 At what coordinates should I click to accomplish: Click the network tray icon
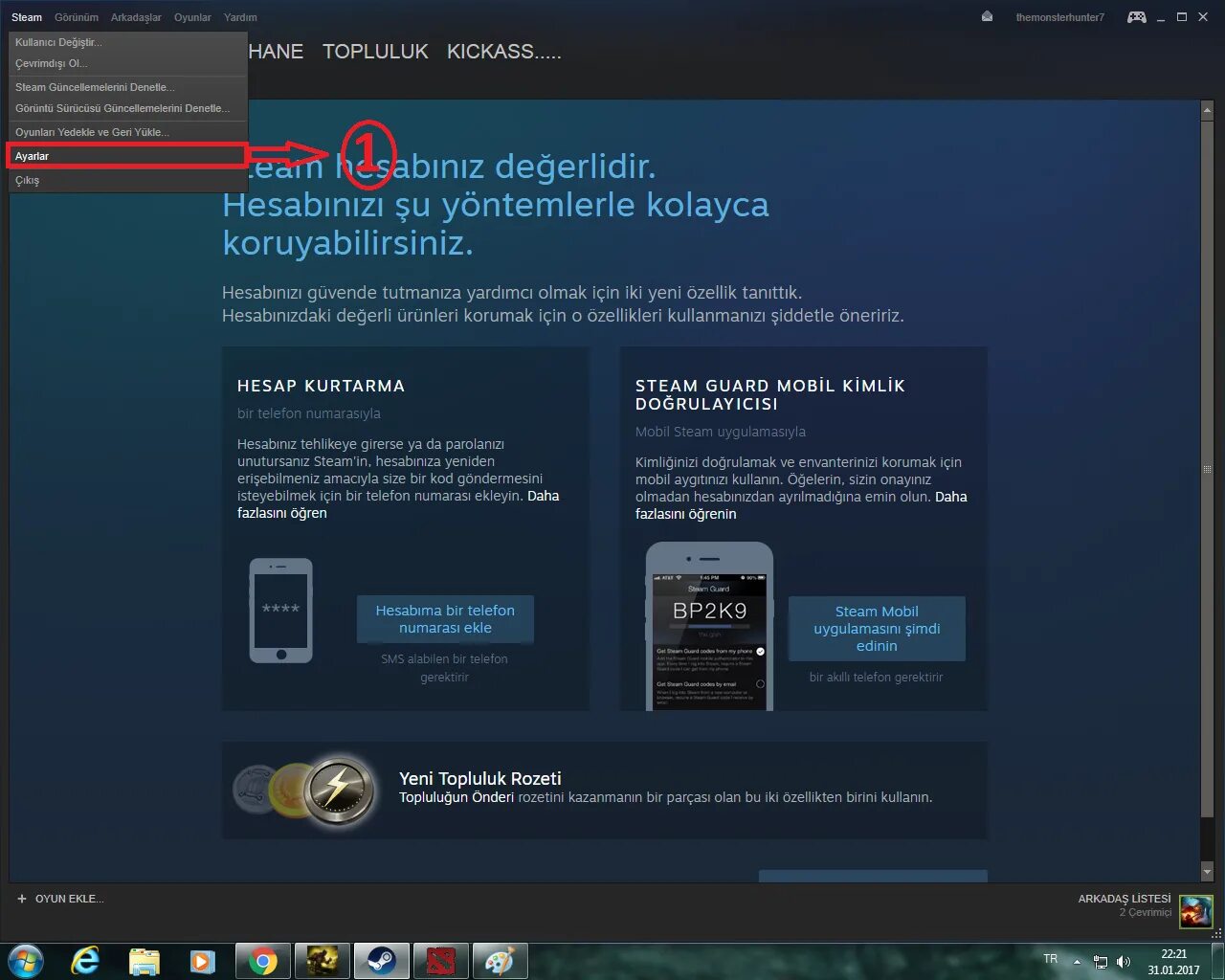[x=1101, y=962]
